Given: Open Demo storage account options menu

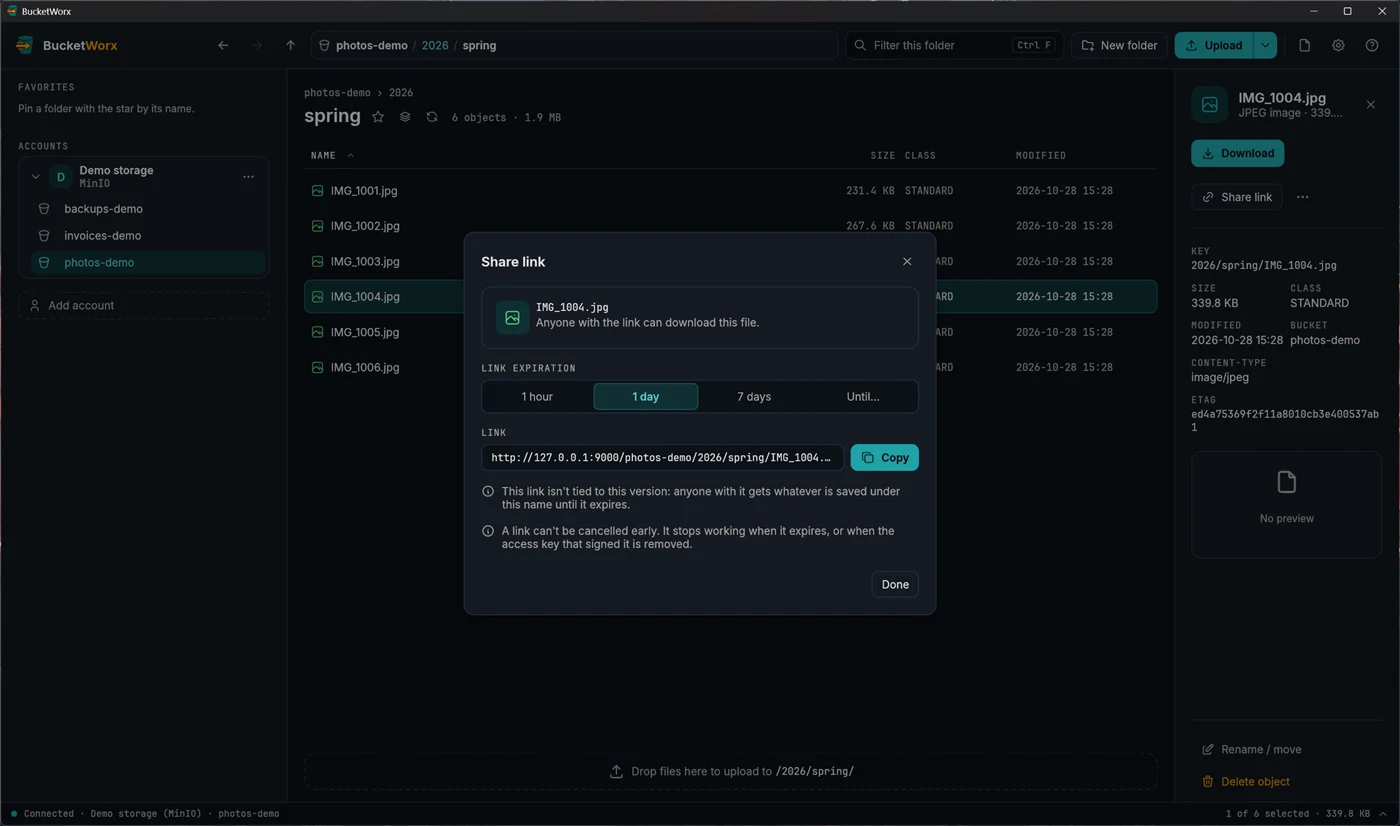Looking at the screenshot, I should pos(248,177).
